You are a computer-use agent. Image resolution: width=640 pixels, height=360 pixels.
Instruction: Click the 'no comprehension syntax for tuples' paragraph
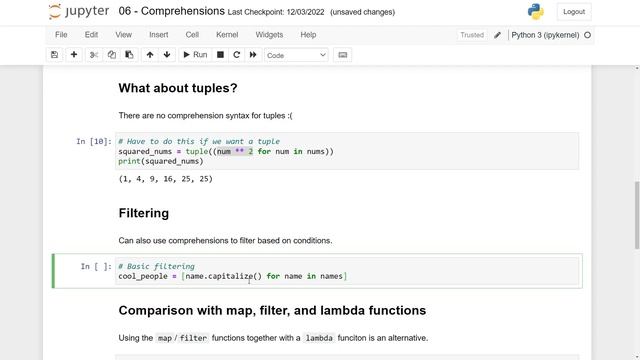tap(205, 116)
